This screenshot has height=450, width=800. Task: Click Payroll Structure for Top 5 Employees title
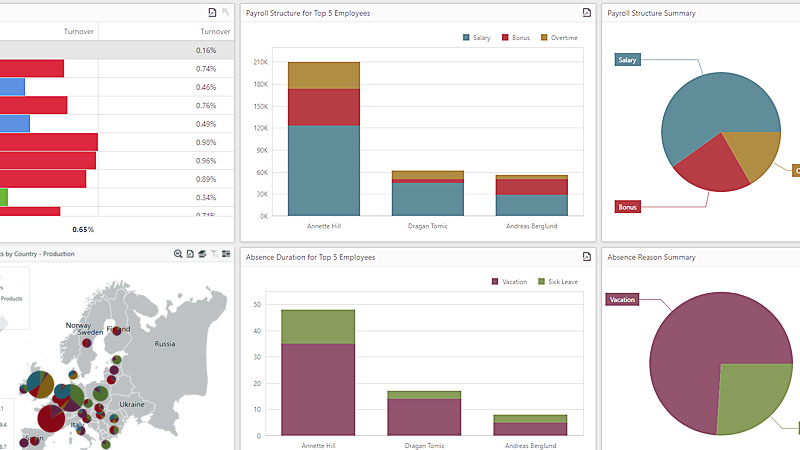point(308,13)
